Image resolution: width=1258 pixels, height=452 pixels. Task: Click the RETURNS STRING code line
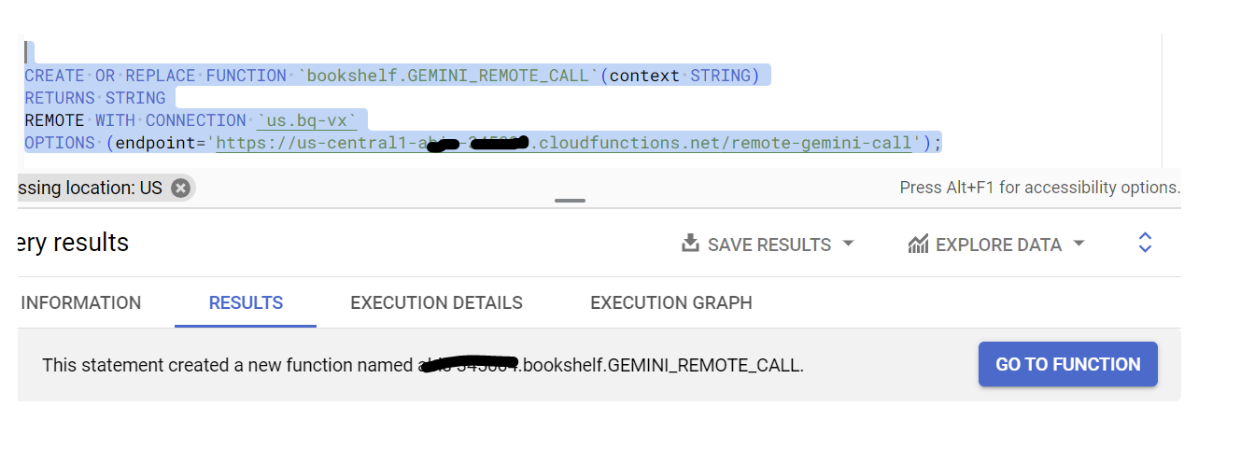click(x=95, y=98)
